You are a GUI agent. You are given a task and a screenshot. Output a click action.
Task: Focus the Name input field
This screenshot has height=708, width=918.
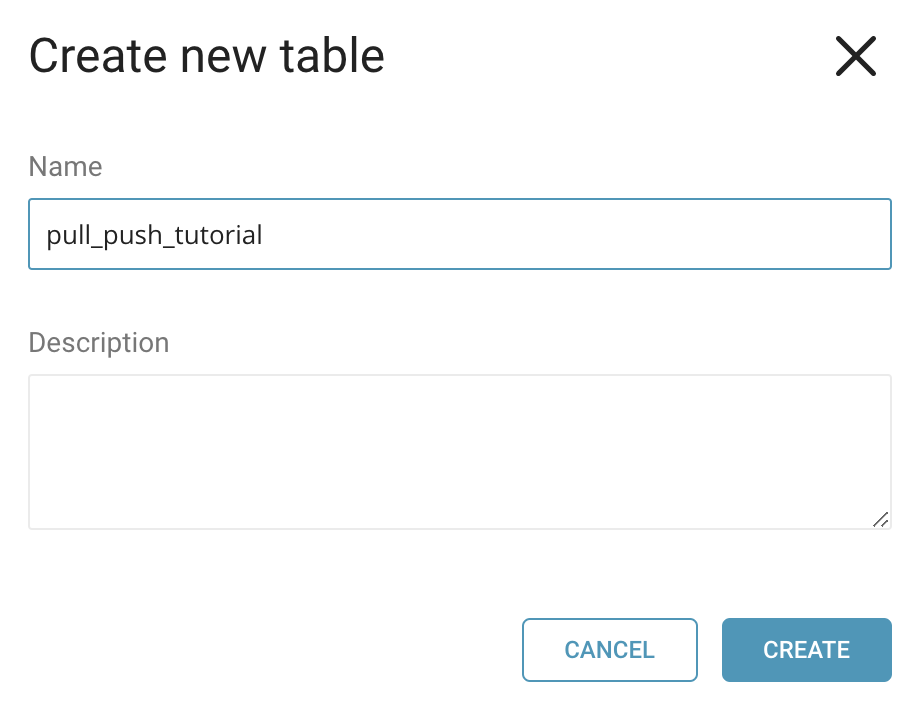[459, 234]
